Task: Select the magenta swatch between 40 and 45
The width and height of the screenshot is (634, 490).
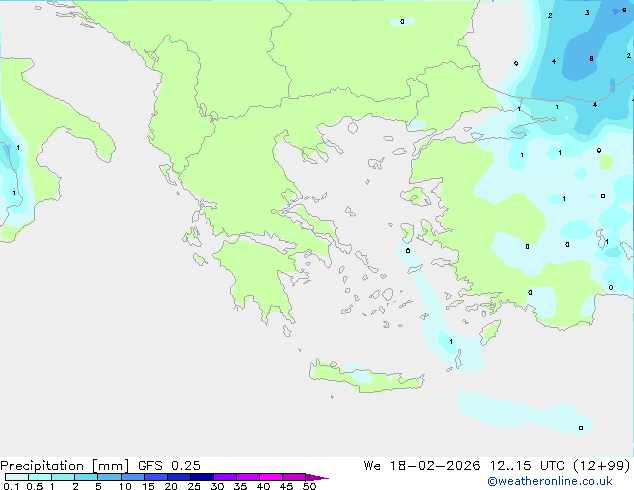Action: click(271, 477)
